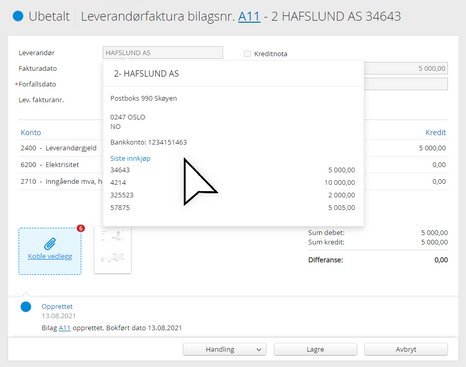
Task: Click the red attachment count badge
Action: tap(81, 228)
